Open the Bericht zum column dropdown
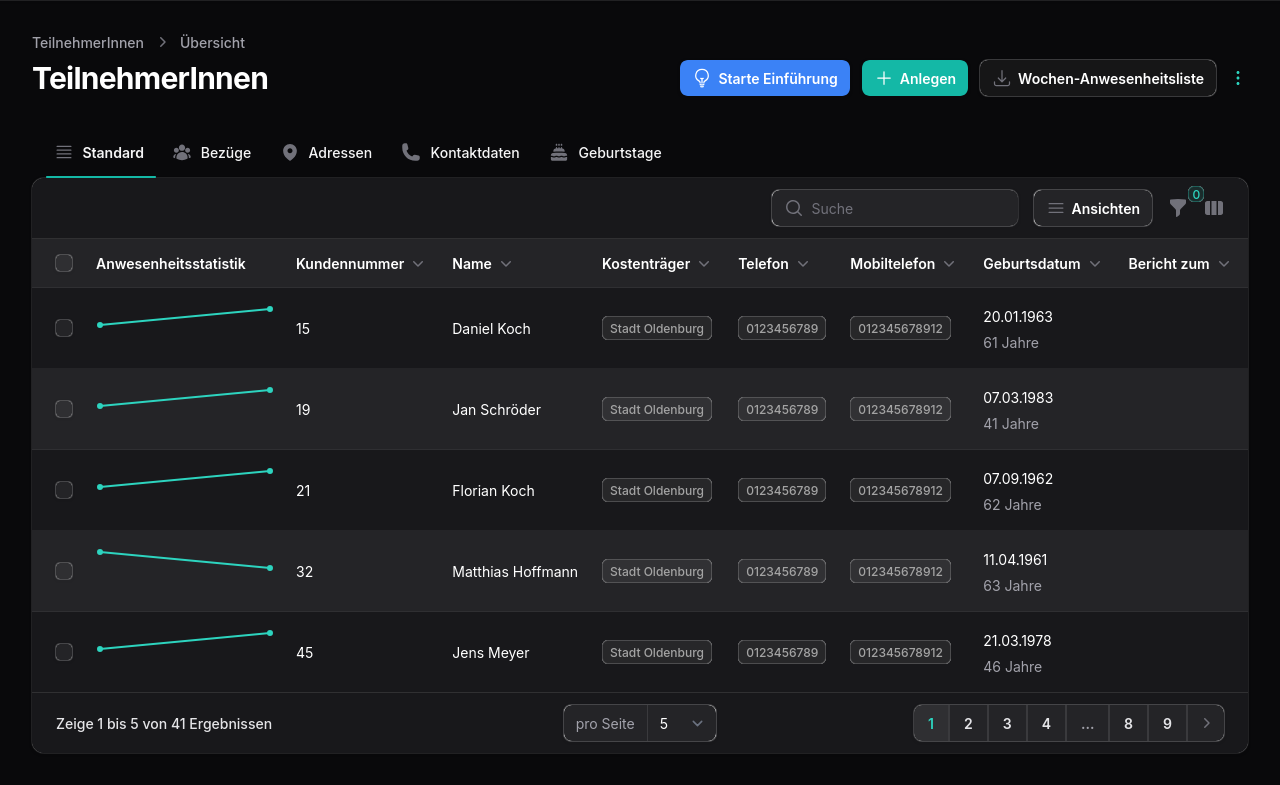This screenshot has width=1280, height=785. pyautogui.click(x=1223, y=264)
